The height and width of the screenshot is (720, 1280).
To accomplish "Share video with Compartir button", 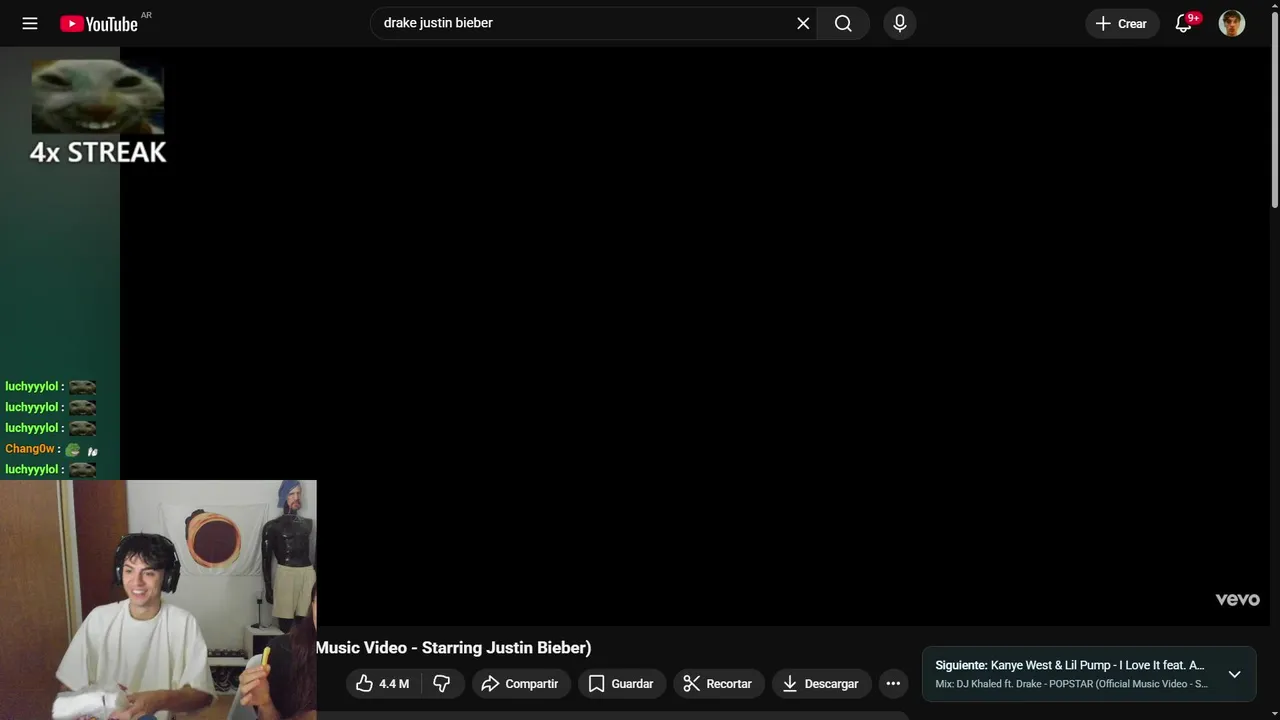I will (x=521, y=684).
